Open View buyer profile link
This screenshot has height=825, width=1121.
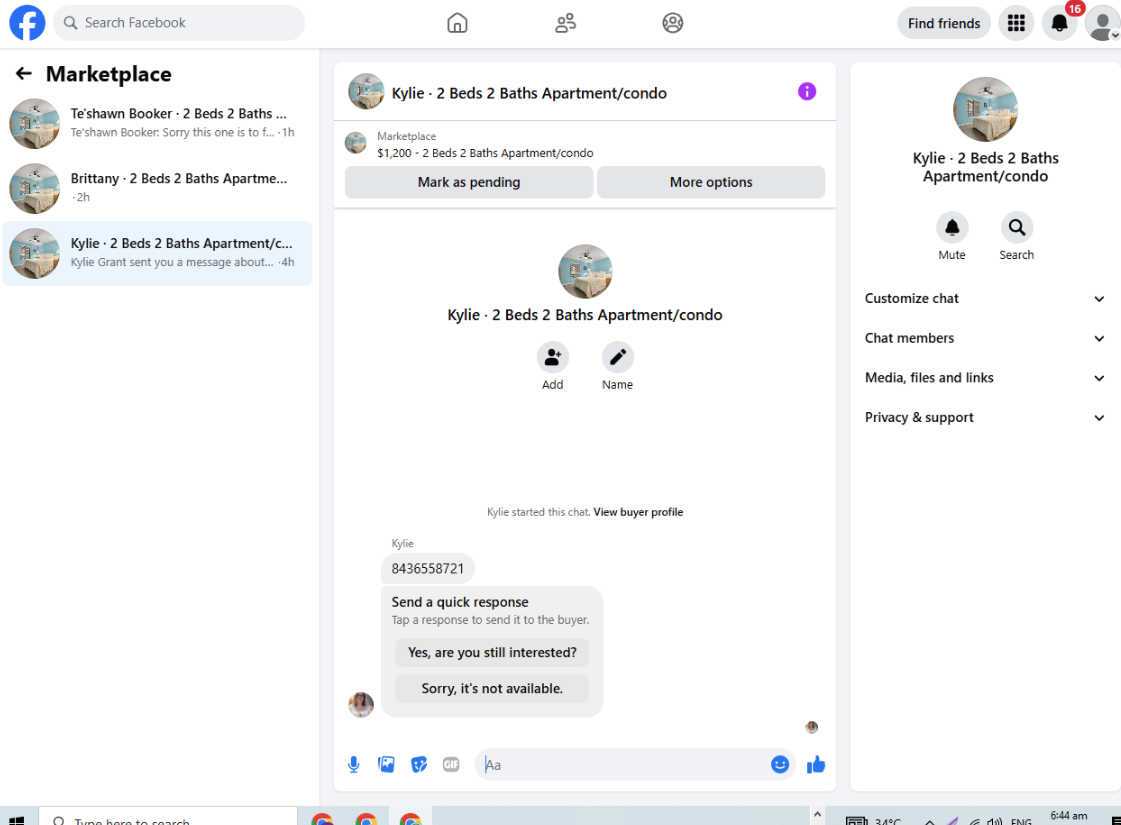tap(638, 512)
